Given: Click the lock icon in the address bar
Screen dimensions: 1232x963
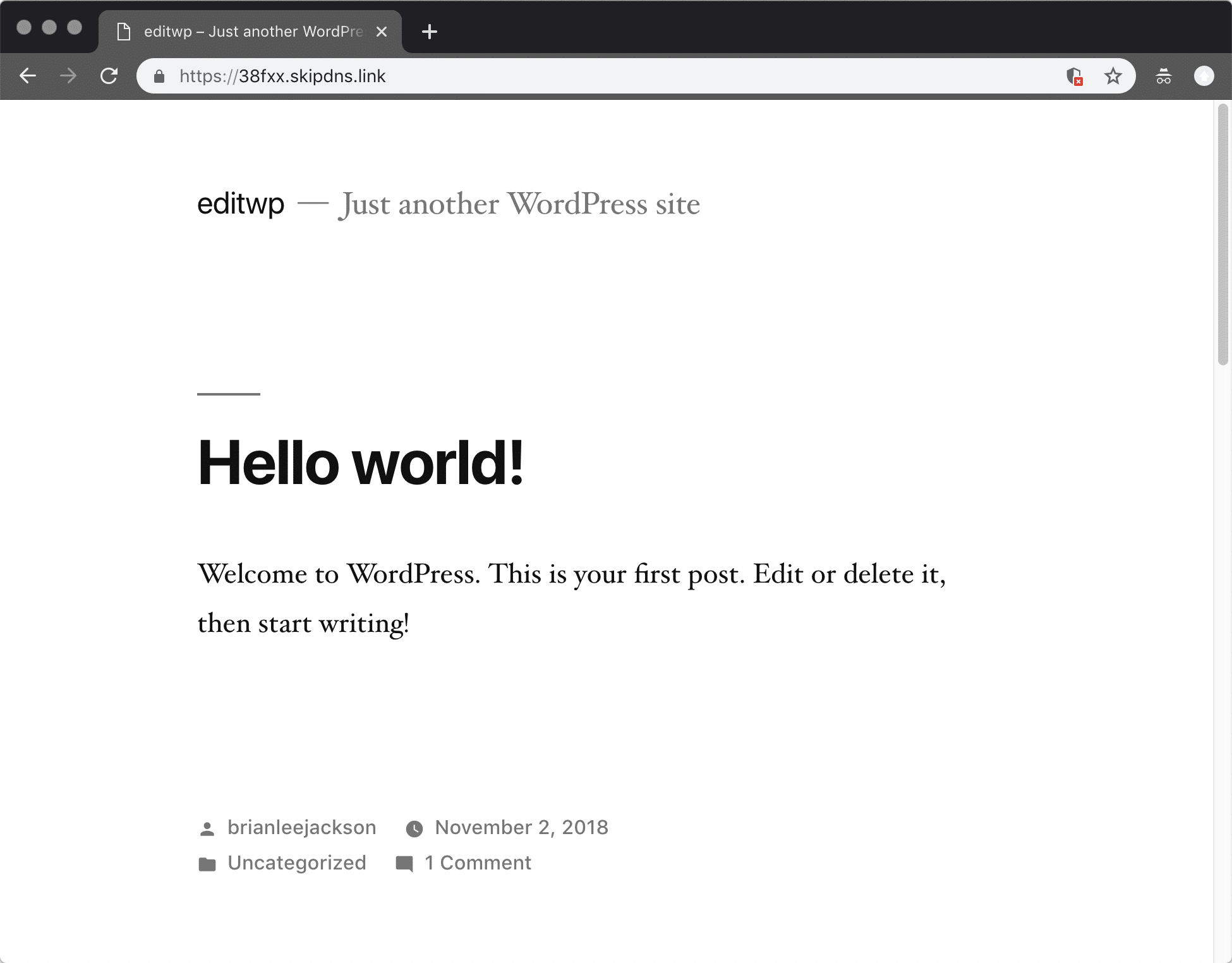Looking at the screenshot, I should (159, 76).
